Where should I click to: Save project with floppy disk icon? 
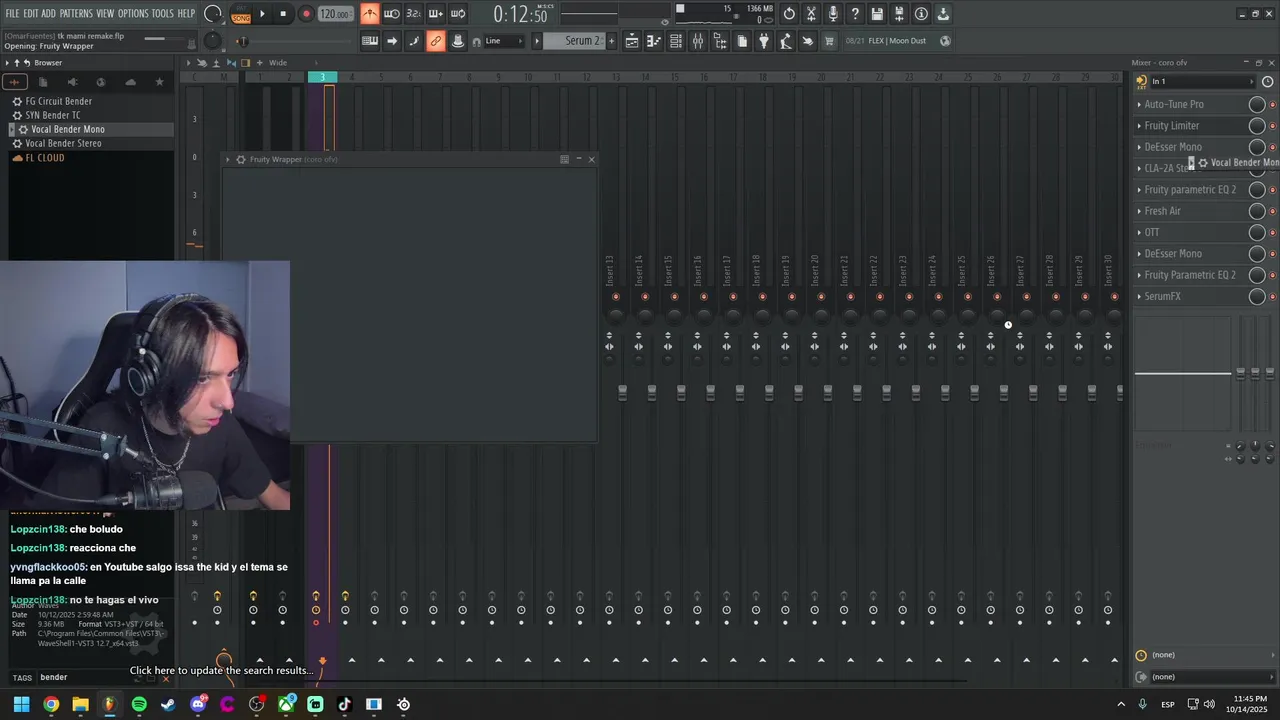point(877,14)
